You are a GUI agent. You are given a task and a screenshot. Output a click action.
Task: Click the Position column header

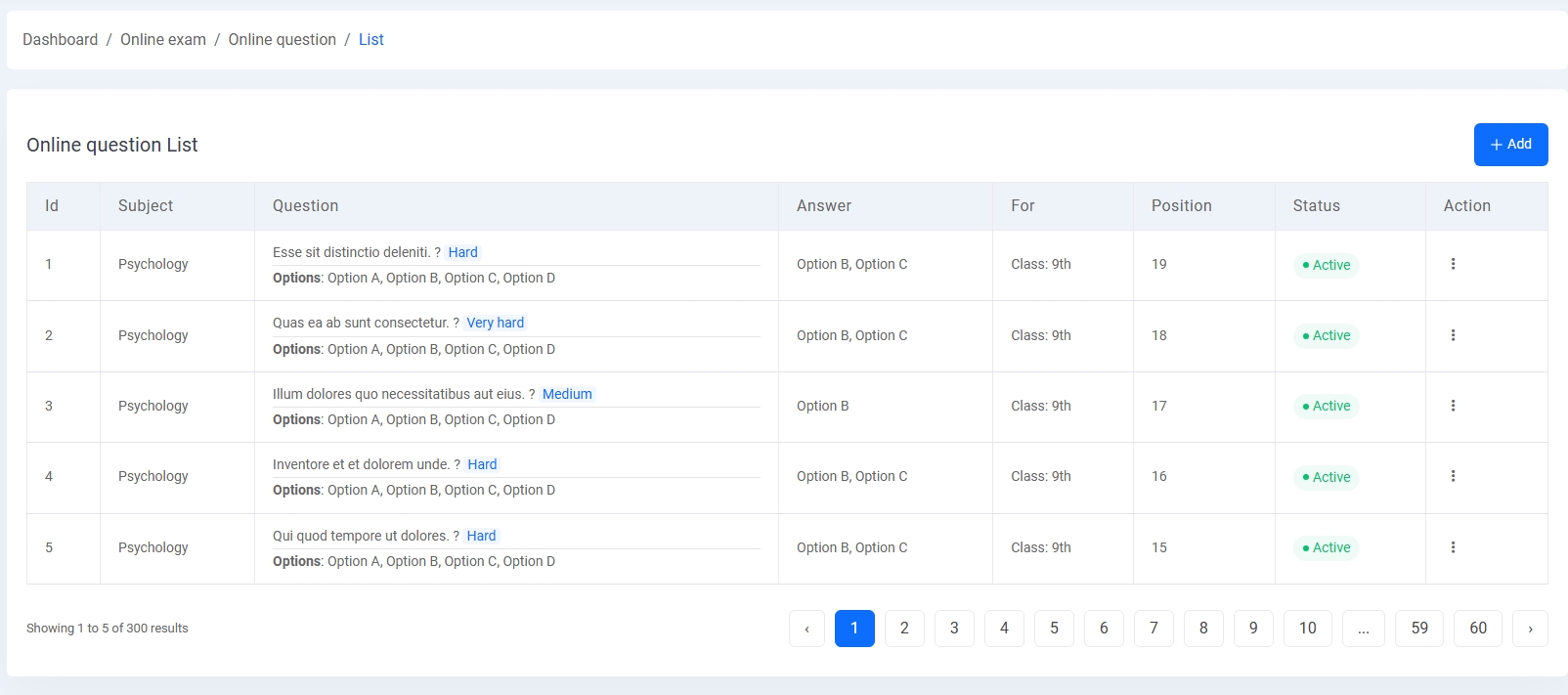pyautogui.click(x=1181, y=206)
